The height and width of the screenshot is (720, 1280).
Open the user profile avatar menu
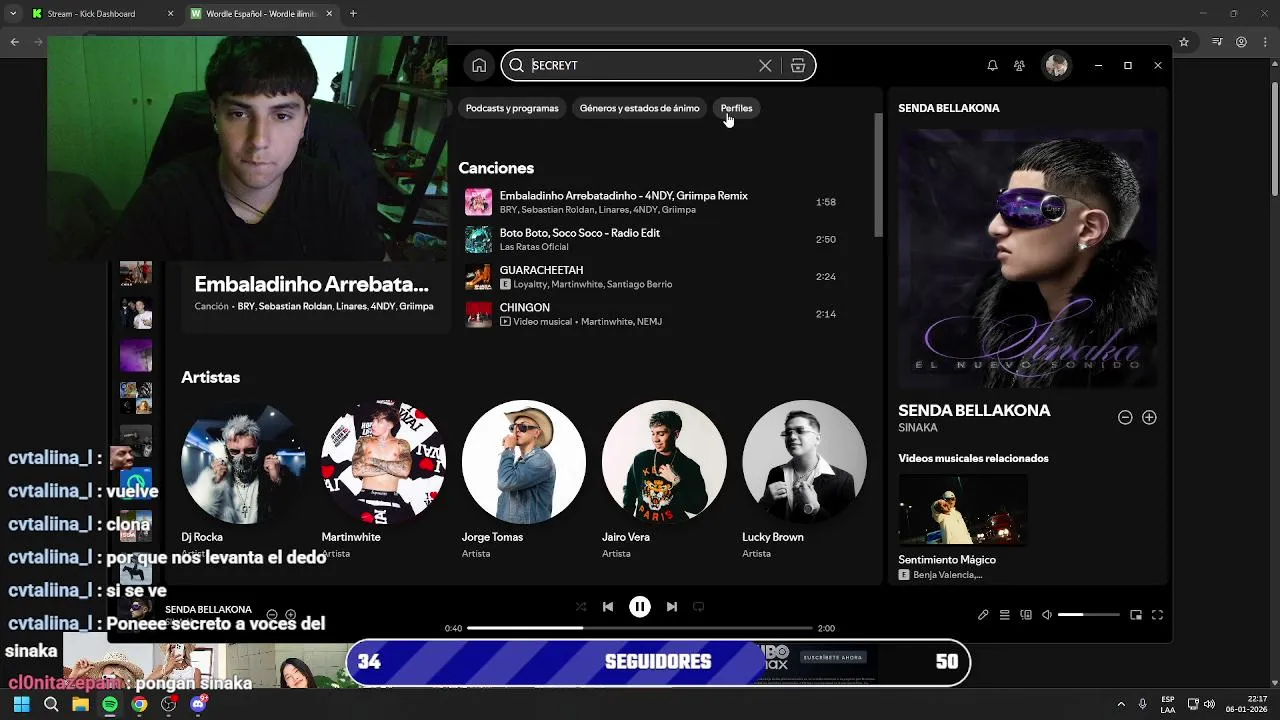click(x=1056, y=65)
